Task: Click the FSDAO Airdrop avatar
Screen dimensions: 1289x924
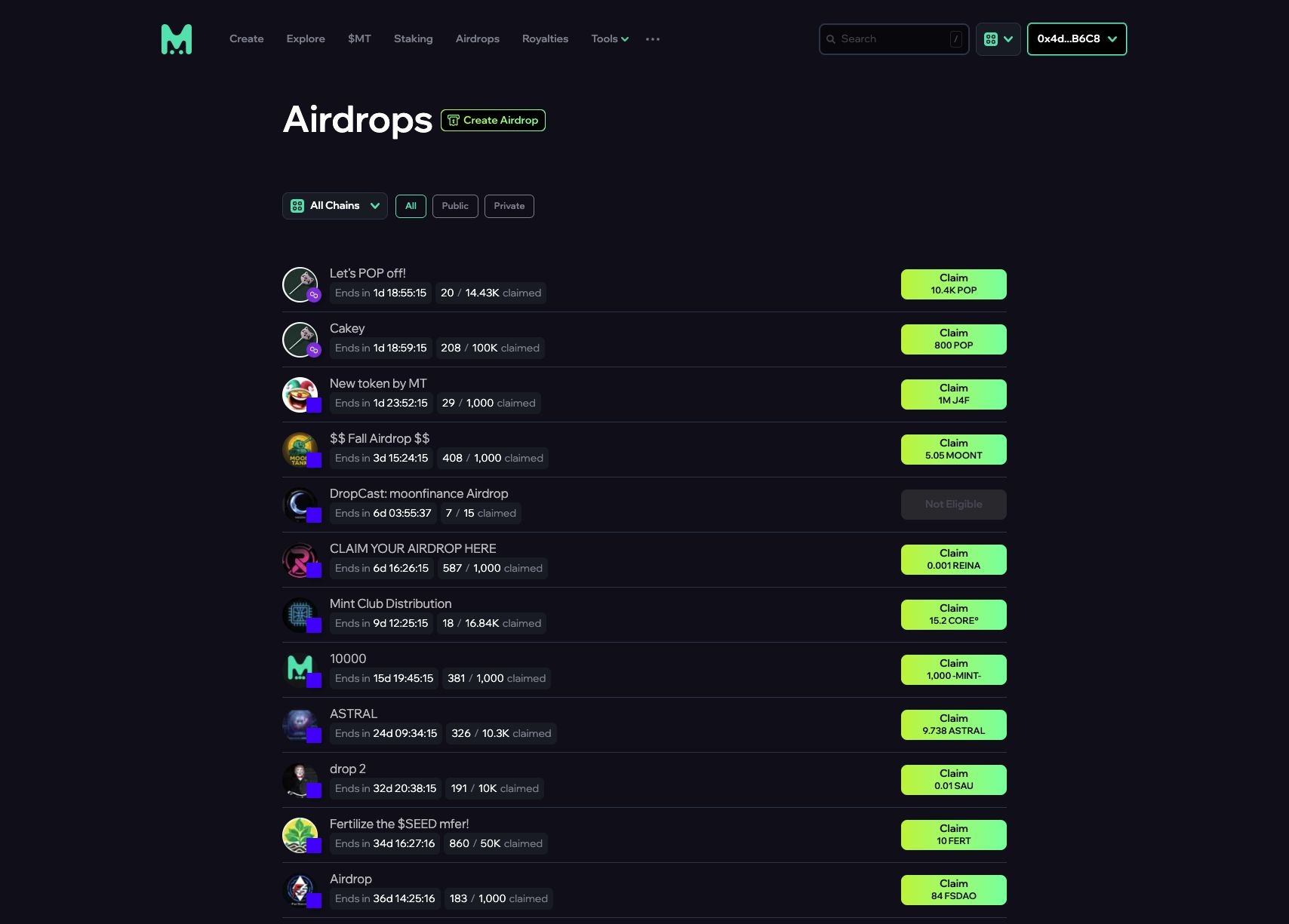Action: point(300,890)
